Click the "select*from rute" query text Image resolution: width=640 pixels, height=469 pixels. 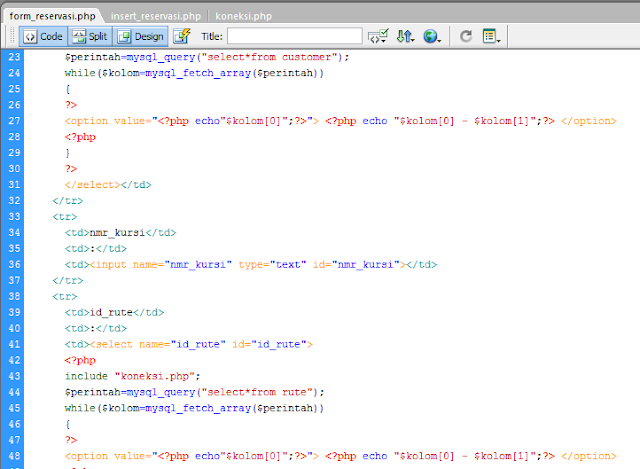pos(257,392)
